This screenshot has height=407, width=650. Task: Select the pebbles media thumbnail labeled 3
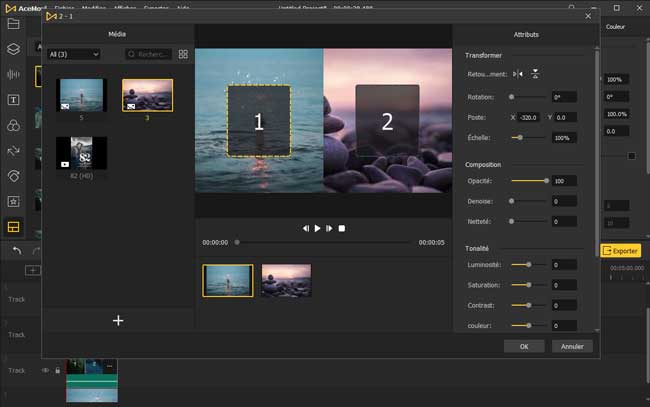[147, 96]
